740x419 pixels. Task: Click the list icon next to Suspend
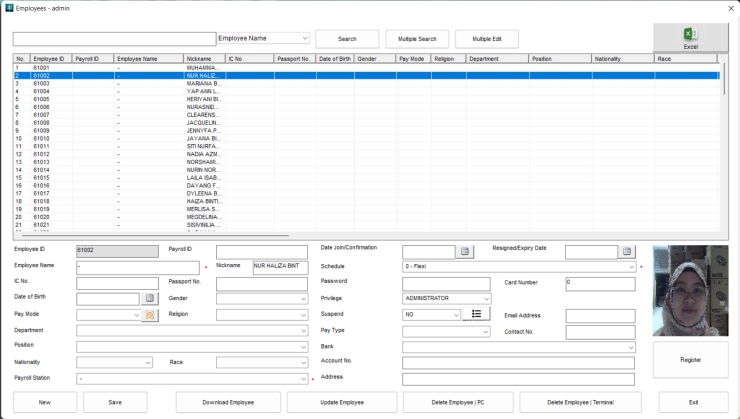tap(476, 314)
